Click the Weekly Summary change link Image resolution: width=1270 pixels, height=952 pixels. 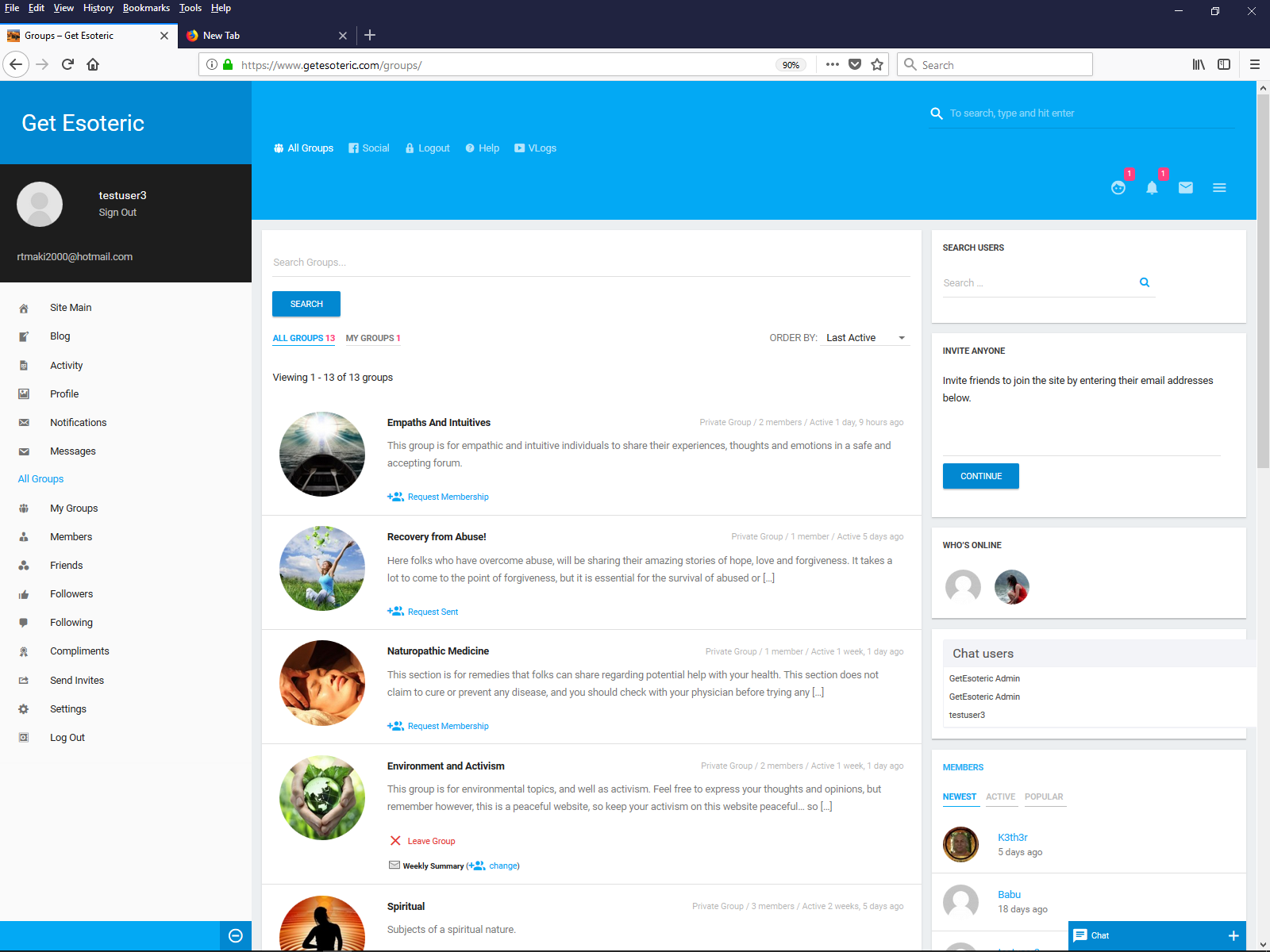[503, 866]
